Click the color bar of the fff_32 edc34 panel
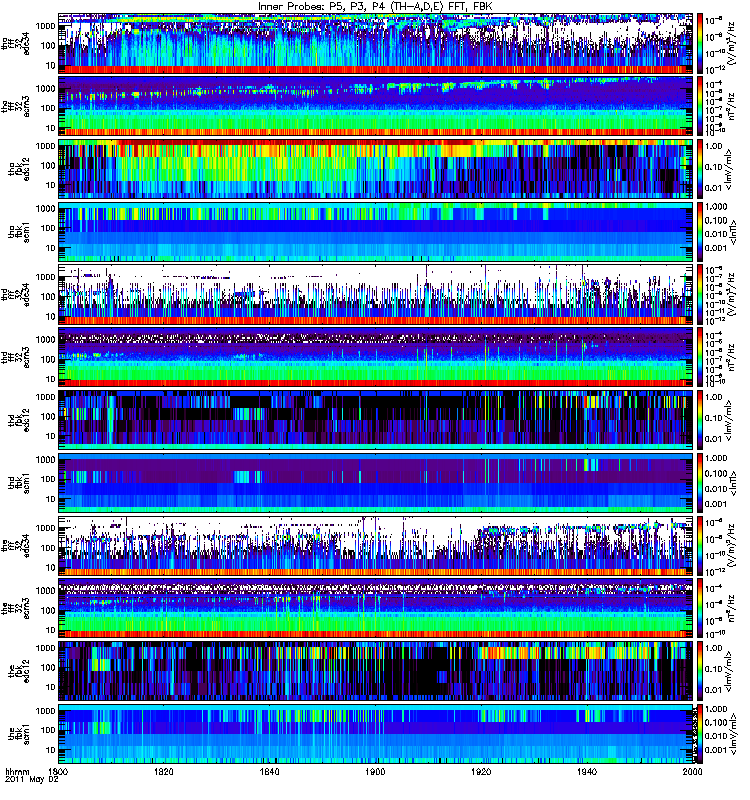The height and width of the screenshot is (800, 750). pyautogui.click(x=700, y=545)
